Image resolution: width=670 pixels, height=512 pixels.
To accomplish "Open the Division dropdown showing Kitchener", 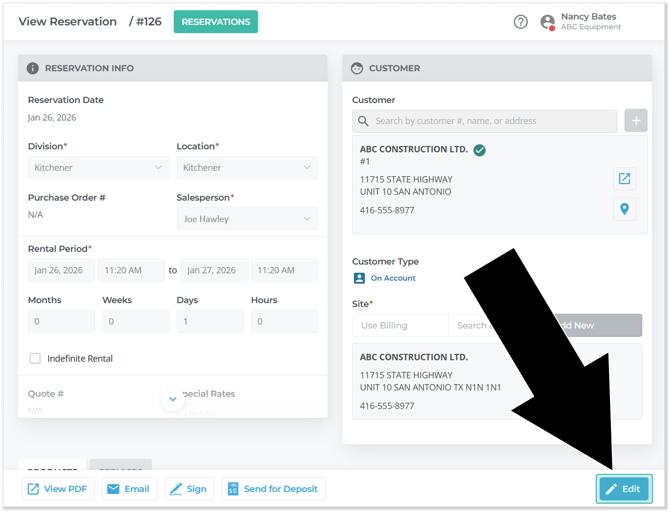I will (x=97, y=168).
